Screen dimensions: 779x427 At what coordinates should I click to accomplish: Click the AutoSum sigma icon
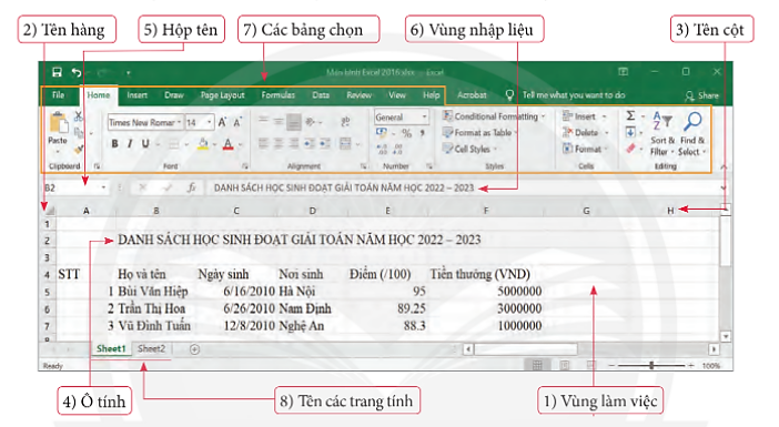pos(630,116)
